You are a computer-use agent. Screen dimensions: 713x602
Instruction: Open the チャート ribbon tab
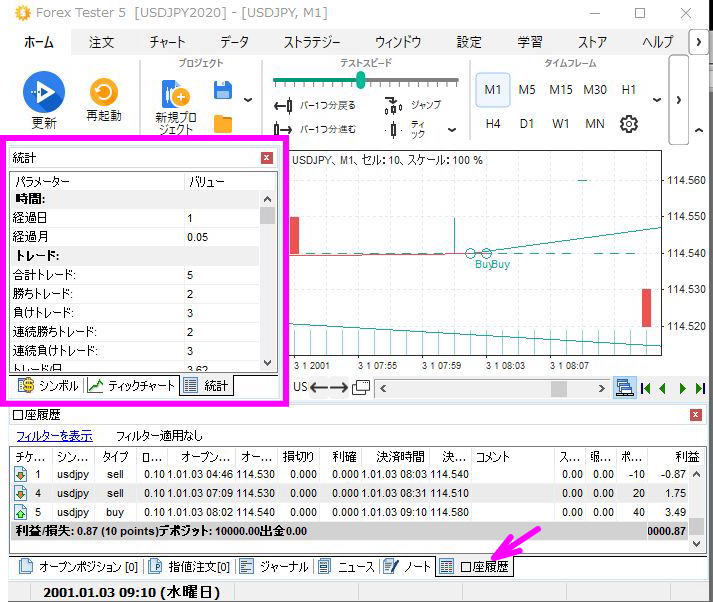[x=167, y=42]
